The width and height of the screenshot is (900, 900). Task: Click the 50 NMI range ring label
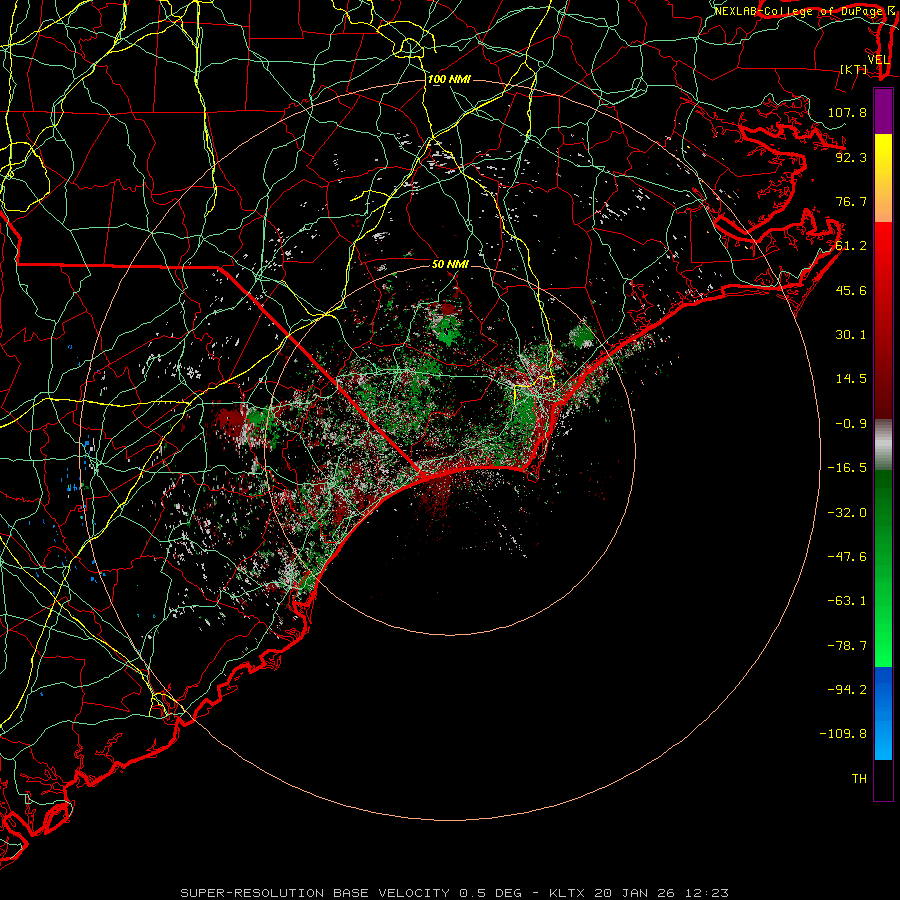click(450, 264)
